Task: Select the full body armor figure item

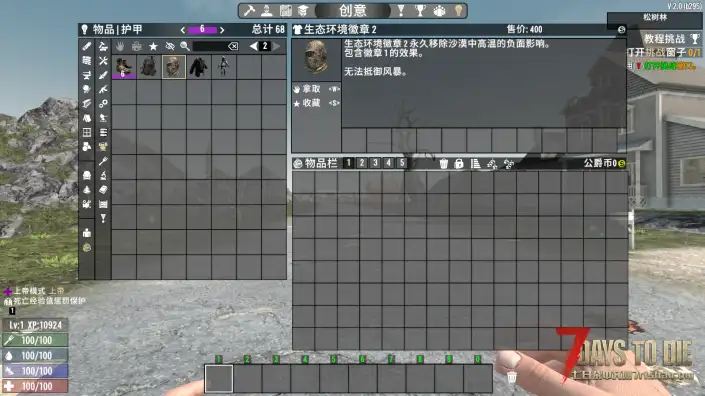Action: 223,67
